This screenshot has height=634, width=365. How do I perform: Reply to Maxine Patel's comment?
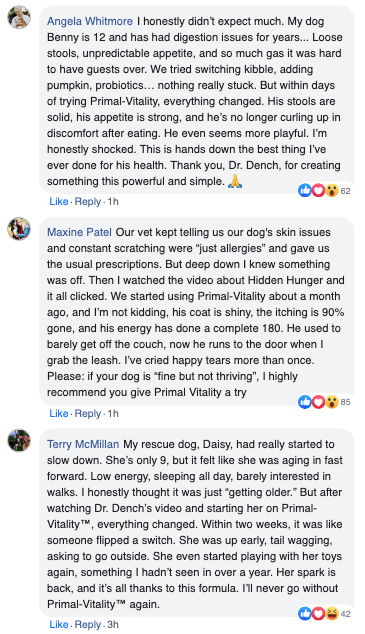(88, 413)
